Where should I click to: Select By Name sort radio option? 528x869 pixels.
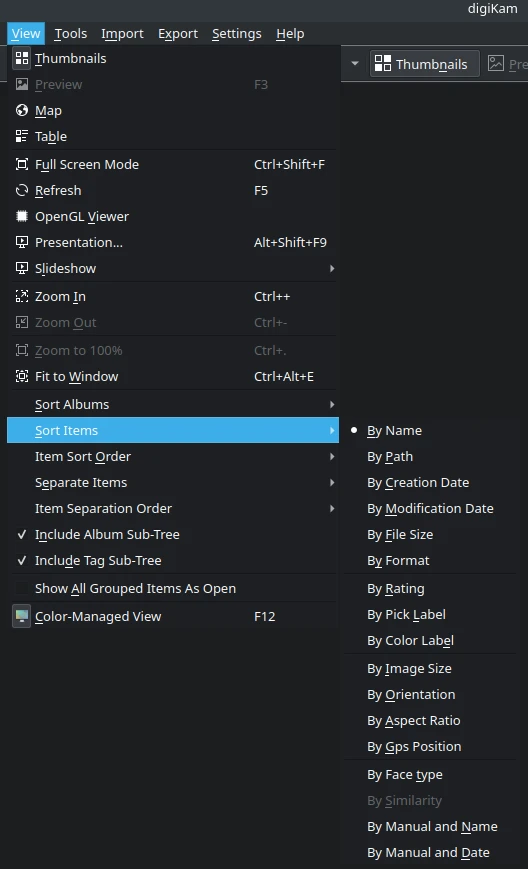pos(354,430)
